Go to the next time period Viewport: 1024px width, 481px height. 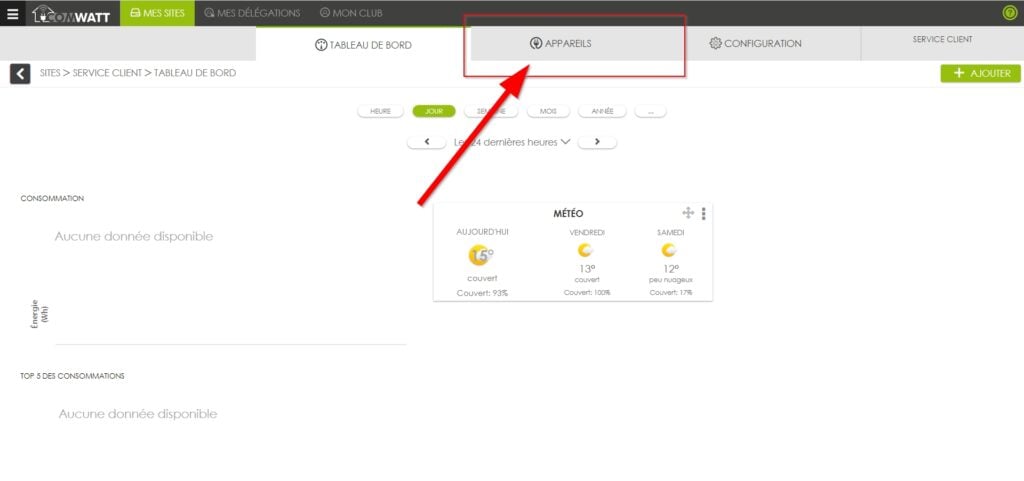coord(597,142)
